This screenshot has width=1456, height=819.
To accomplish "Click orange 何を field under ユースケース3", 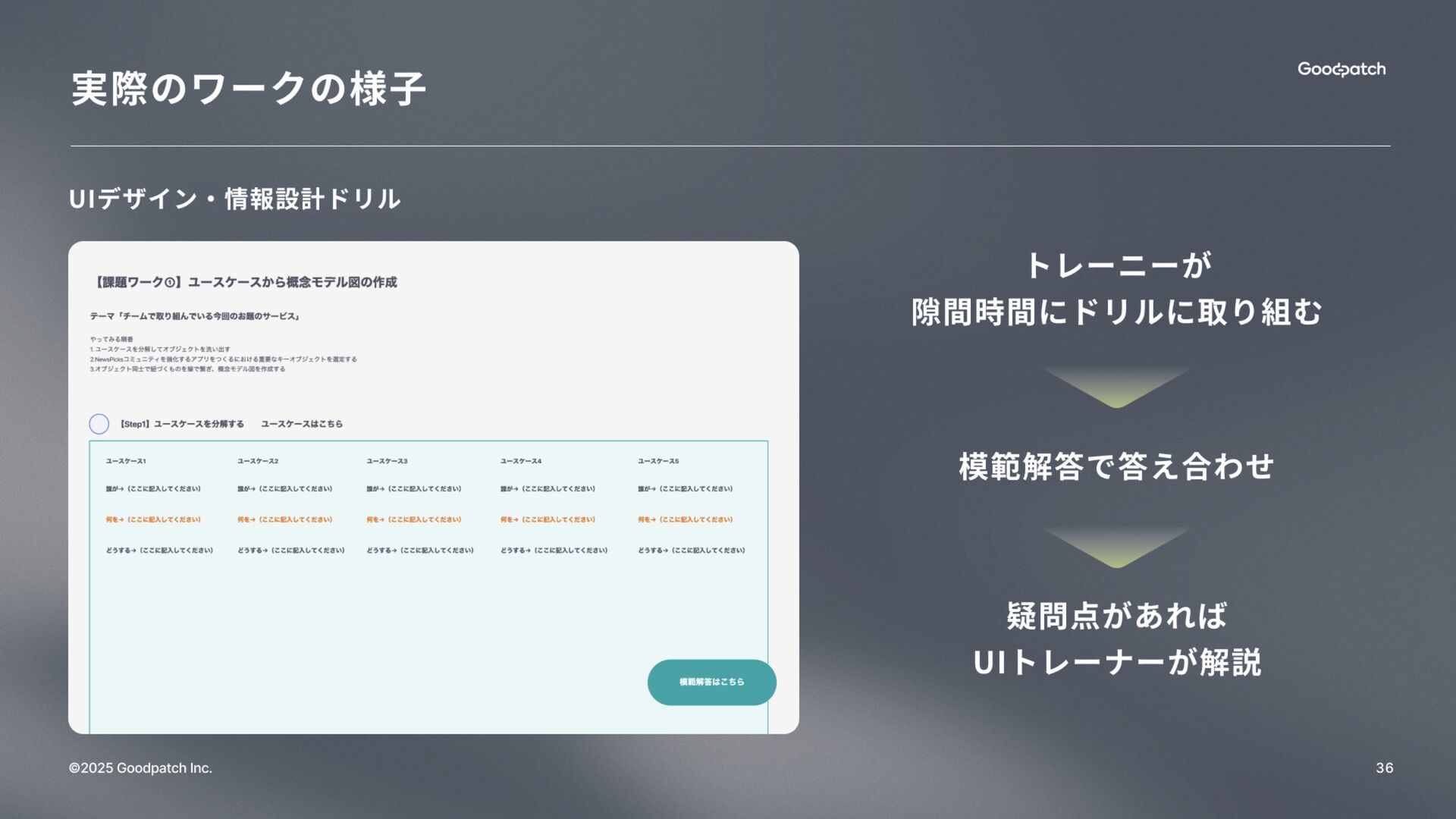I will point(413,519).
